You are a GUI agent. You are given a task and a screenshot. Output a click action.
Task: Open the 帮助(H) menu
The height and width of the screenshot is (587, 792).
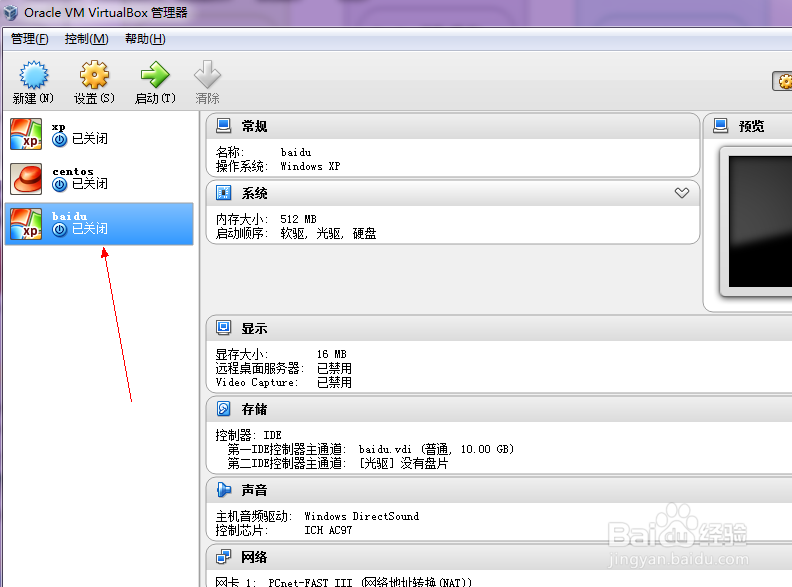pyautogui.click(x=145, y=39)
